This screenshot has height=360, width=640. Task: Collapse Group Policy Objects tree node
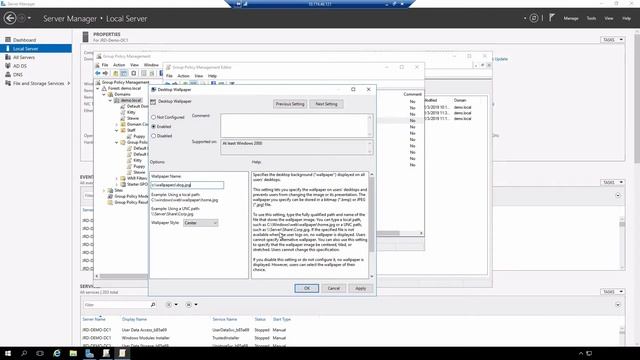coord(117,142)
